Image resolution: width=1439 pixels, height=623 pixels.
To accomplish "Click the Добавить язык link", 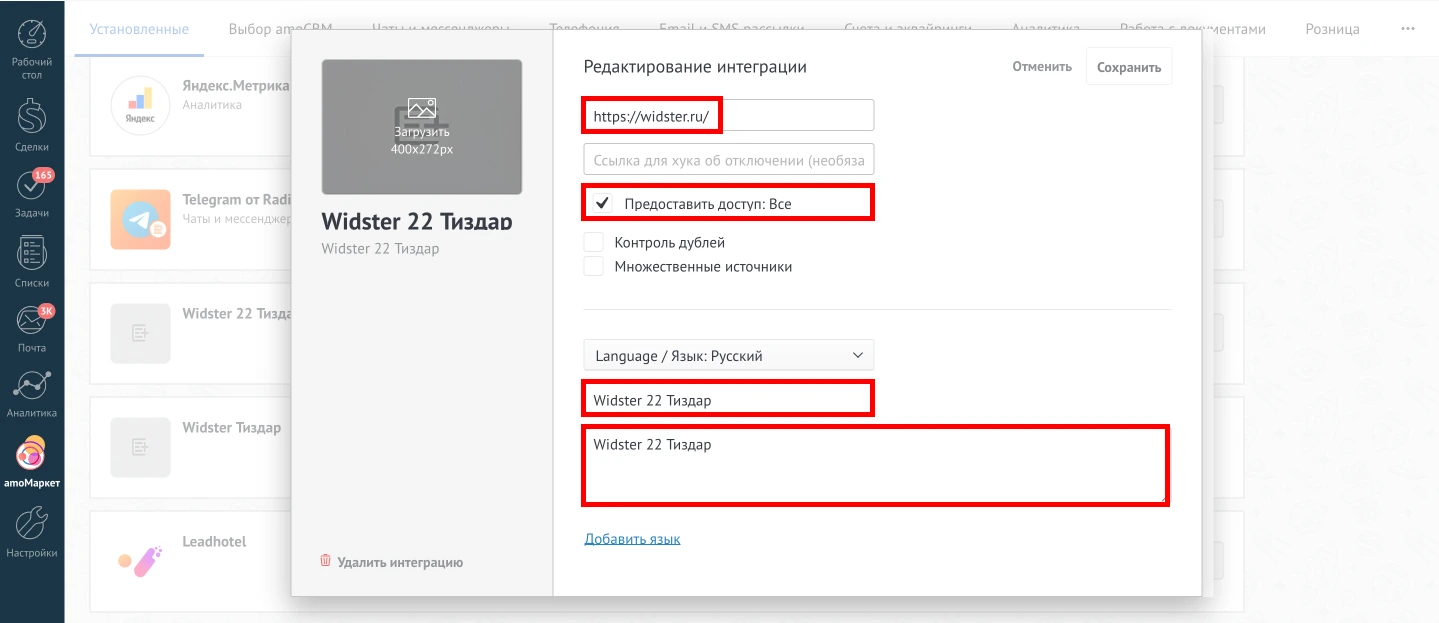I will point(632,539).
